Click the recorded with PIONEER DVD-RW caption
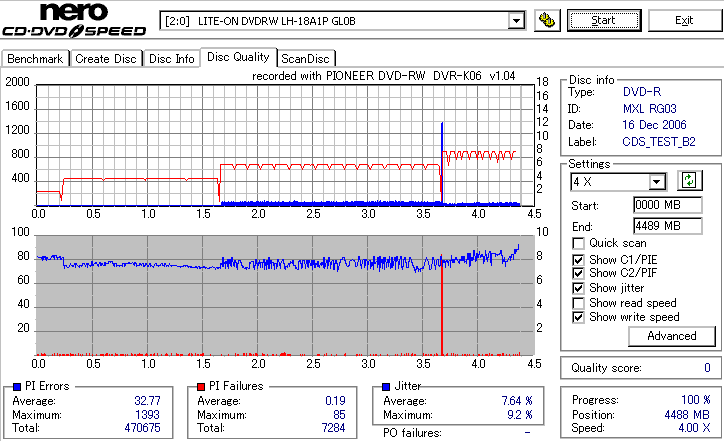Screen dimensions: 724x441 384,76
